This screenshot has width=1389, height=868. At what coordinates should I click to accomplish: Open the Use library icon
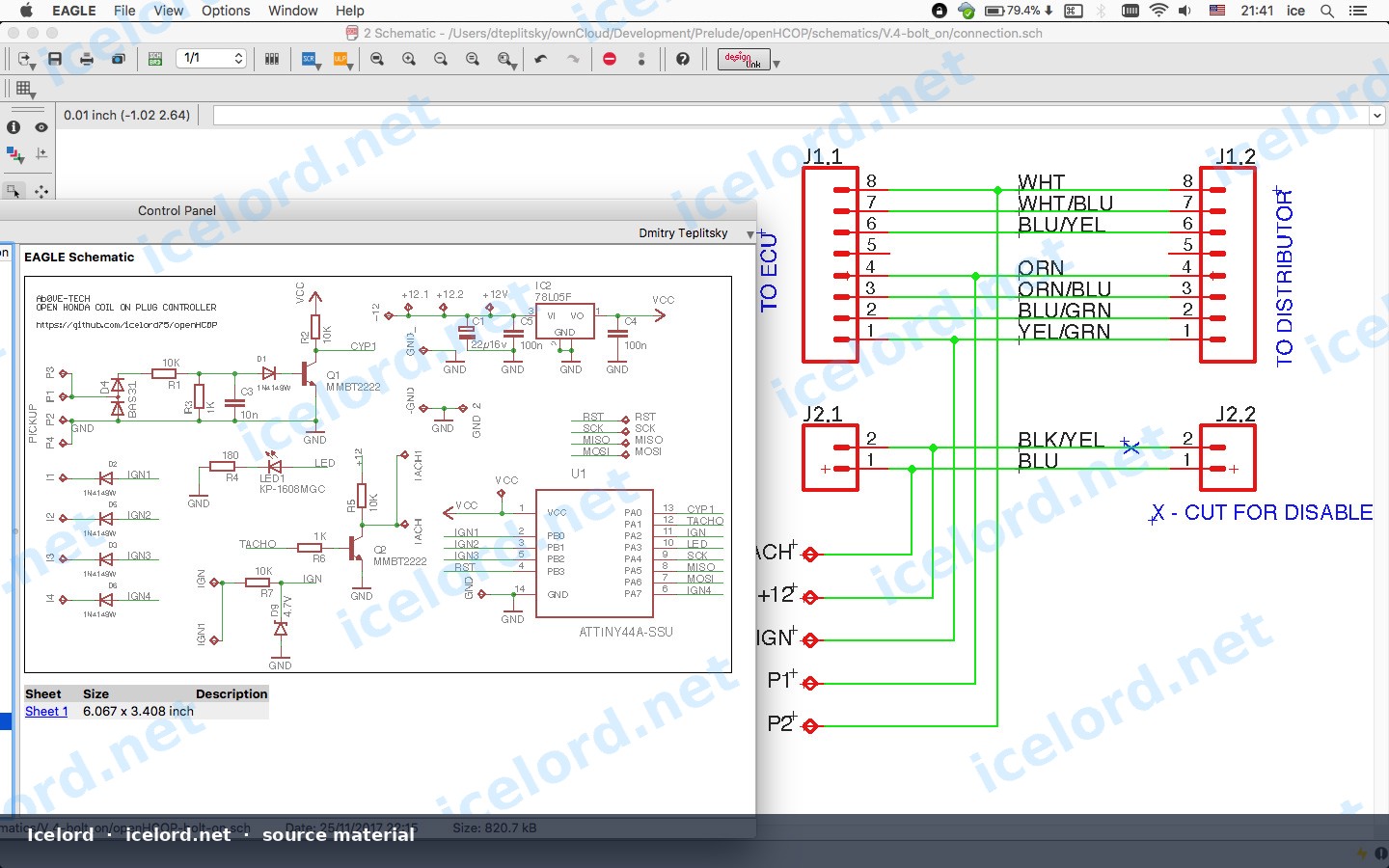tap(272, 60)
